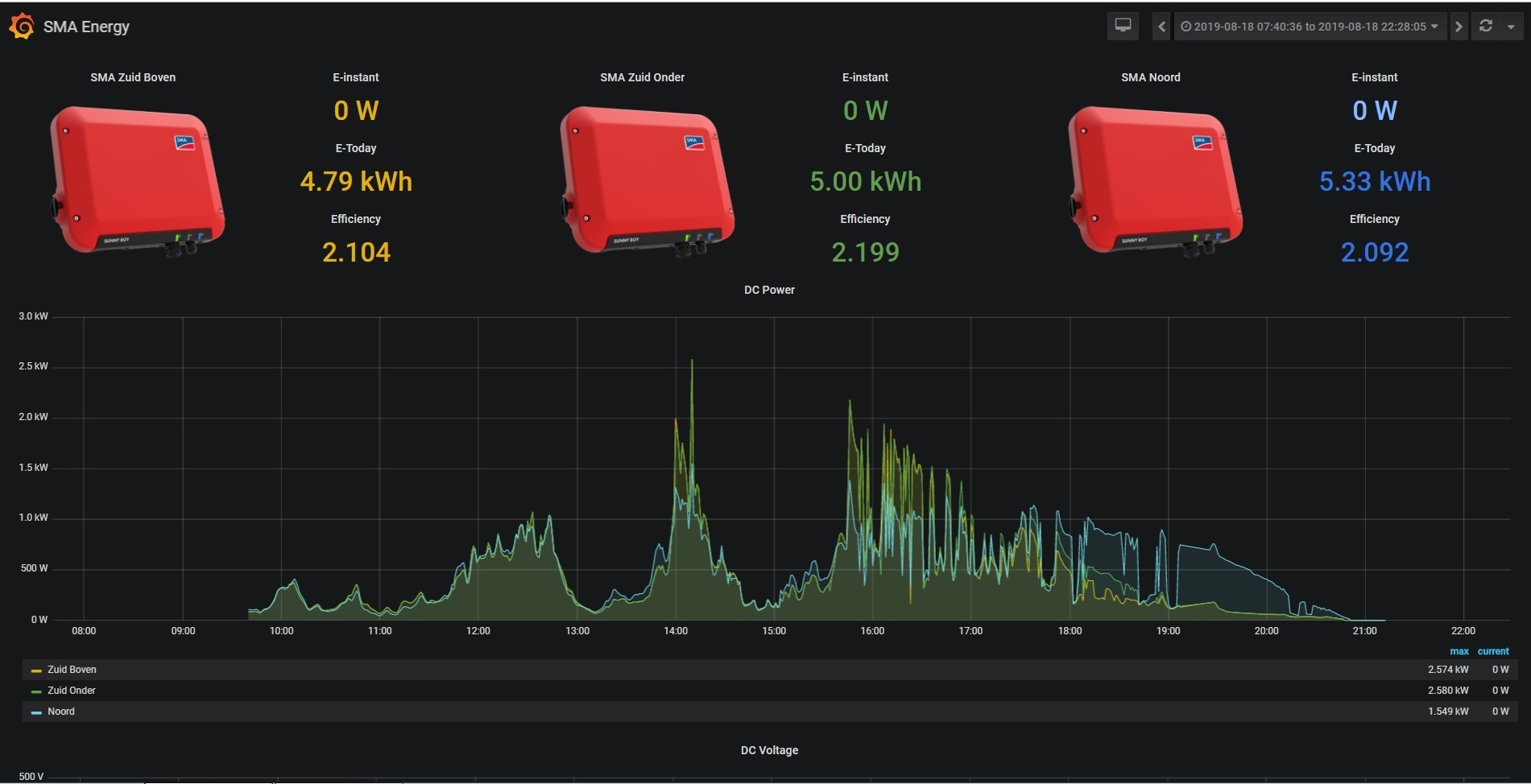The height and width of the screenshot is (784, 1531).
Task: Click the green Zuid Onder color swatch
Action: 36,691
